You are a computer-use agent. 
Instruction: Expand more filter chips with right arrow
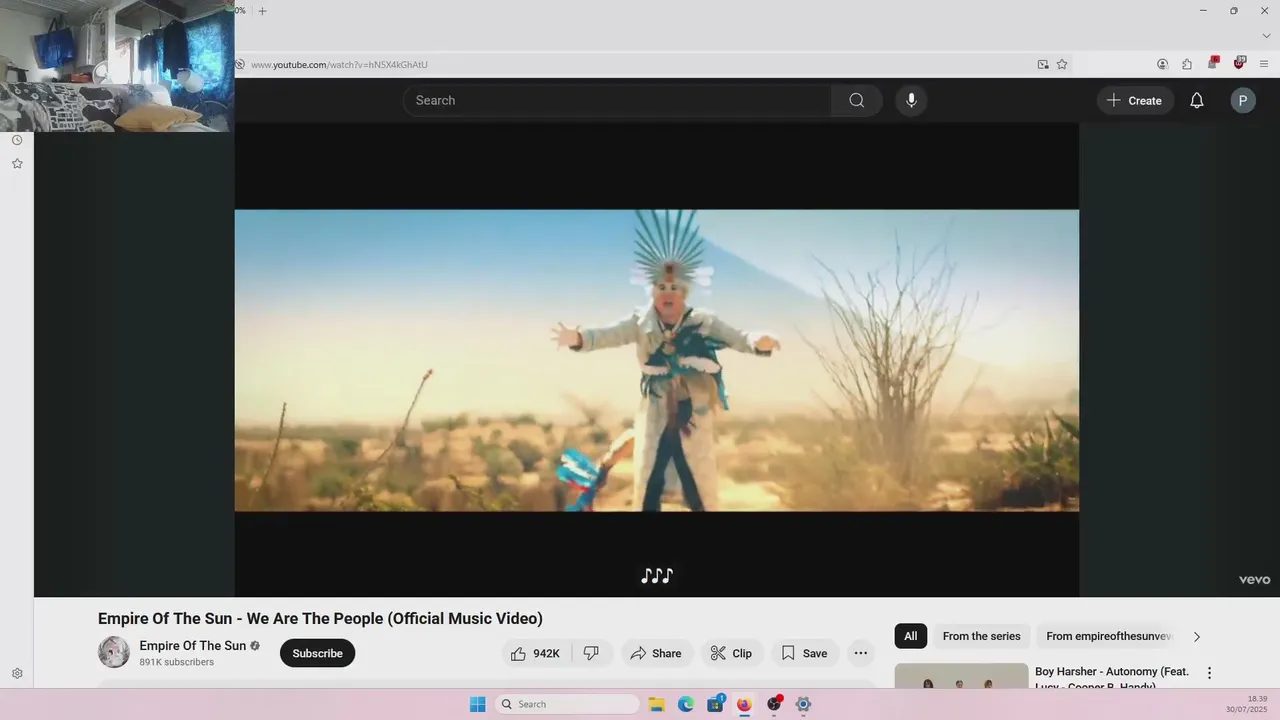1196,637
